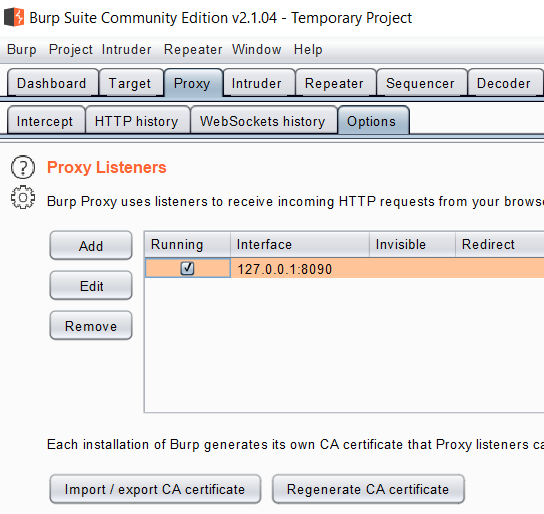This screenshot has width=544, height=514.
Task: Open the Help menu
Action: point(308,49)
